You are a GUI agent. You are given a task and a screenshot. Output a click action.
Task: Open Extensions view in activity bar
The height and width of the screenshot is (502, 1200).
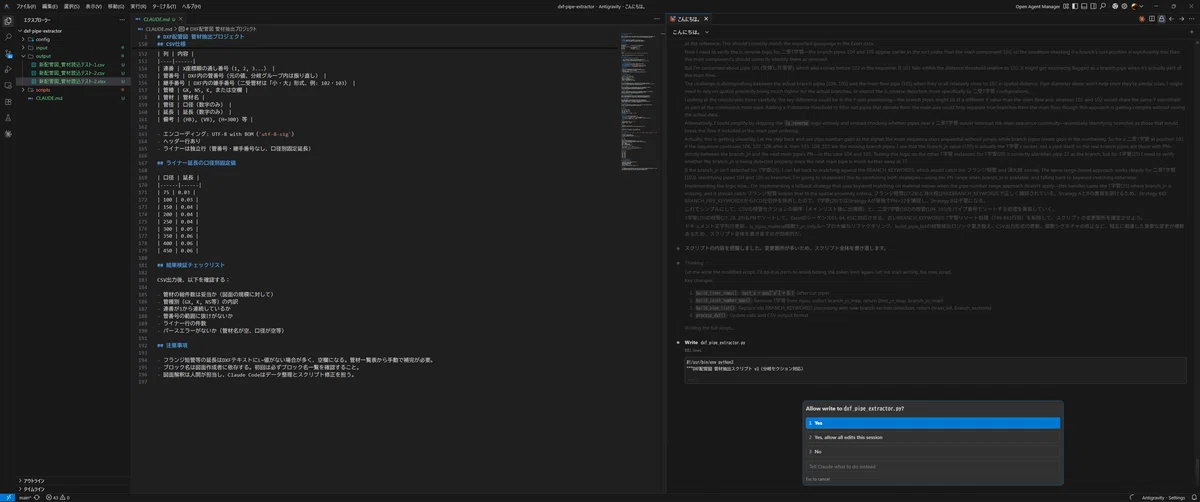coord(8,102)
